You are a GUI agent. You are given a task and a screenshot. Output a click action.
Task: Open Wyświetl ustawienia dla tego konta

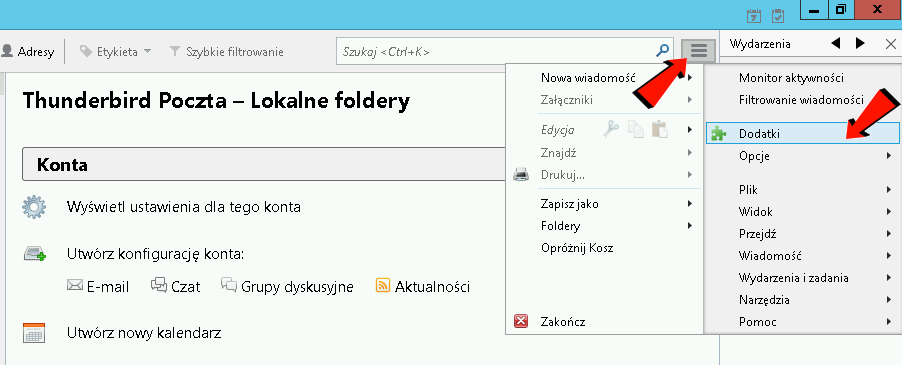pyautogui.click(x=184, y=207)
